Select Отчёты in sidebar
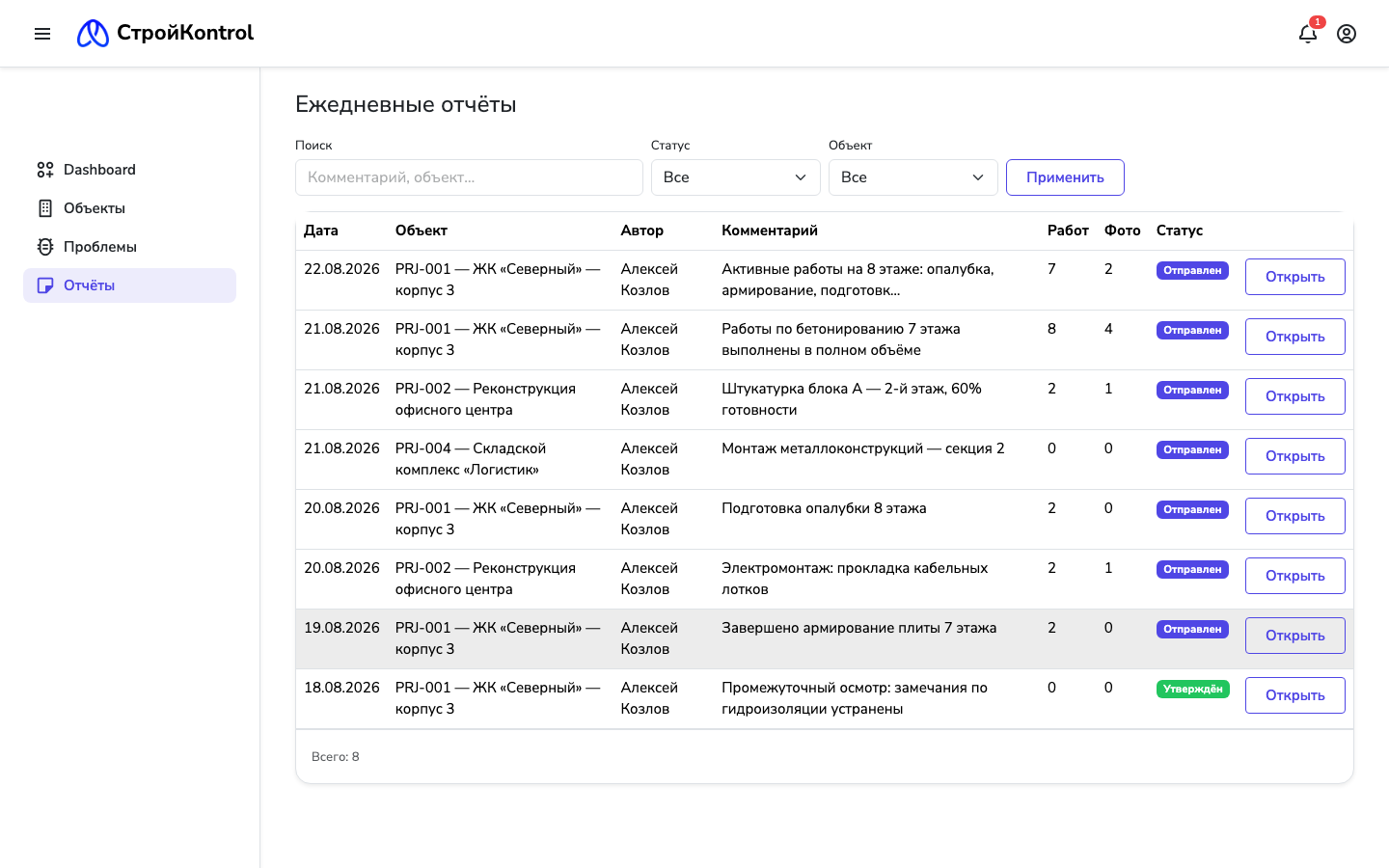 (x=129, y=285)
